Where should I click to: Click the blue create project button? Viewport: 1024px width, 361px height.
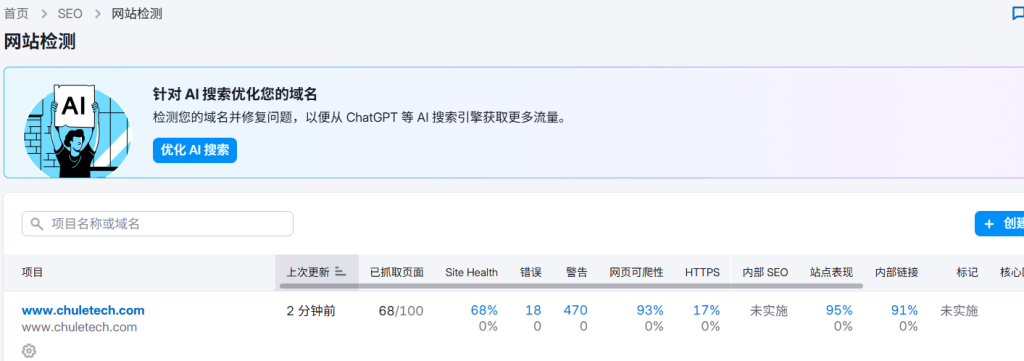[999, 223]
